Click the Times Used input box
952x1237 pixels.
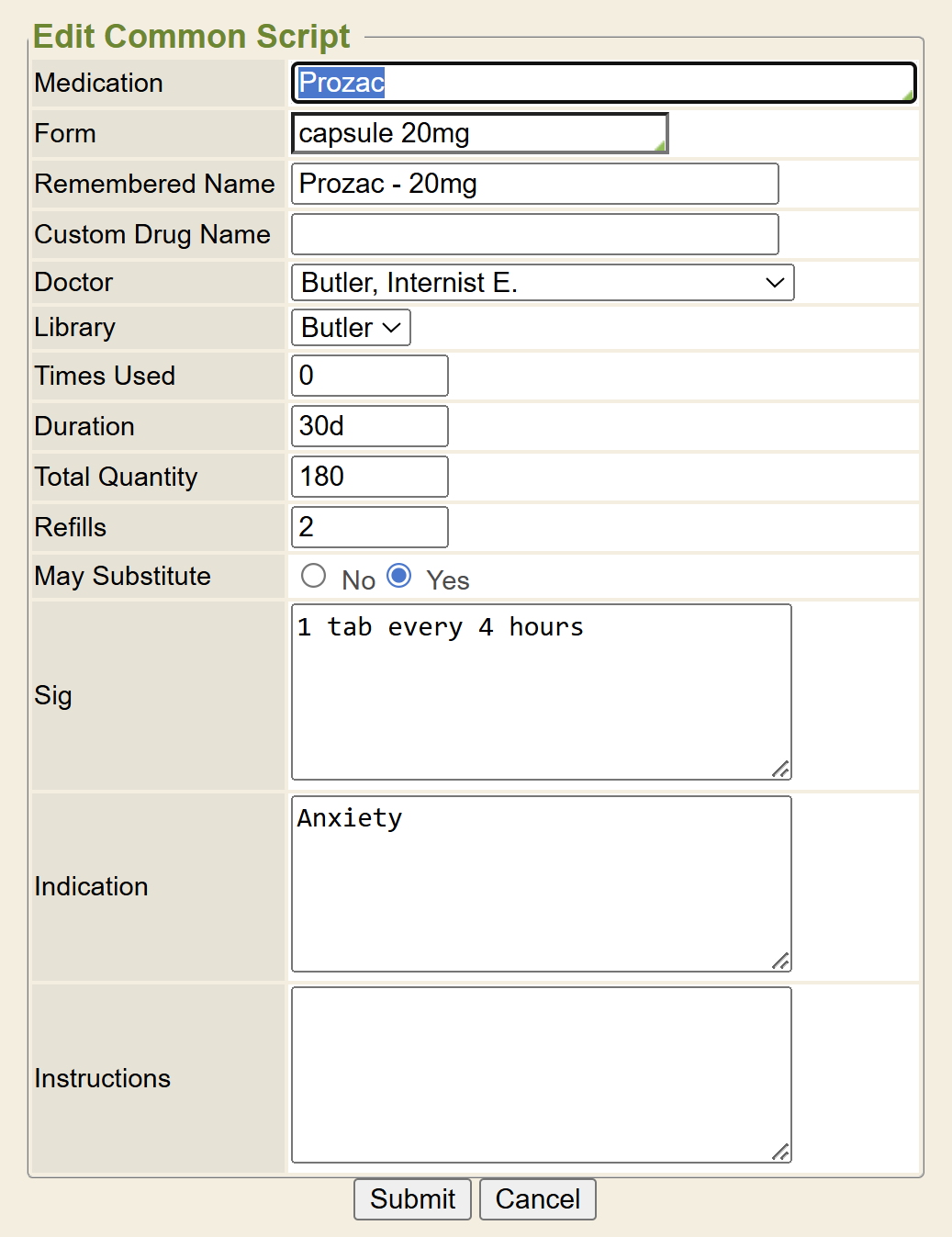[369, 376]
